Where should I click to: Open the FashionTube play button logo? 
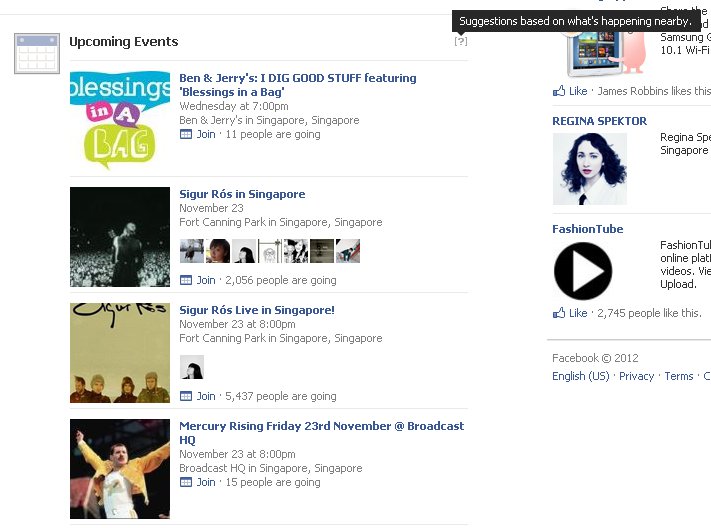(x=583, y=271)
